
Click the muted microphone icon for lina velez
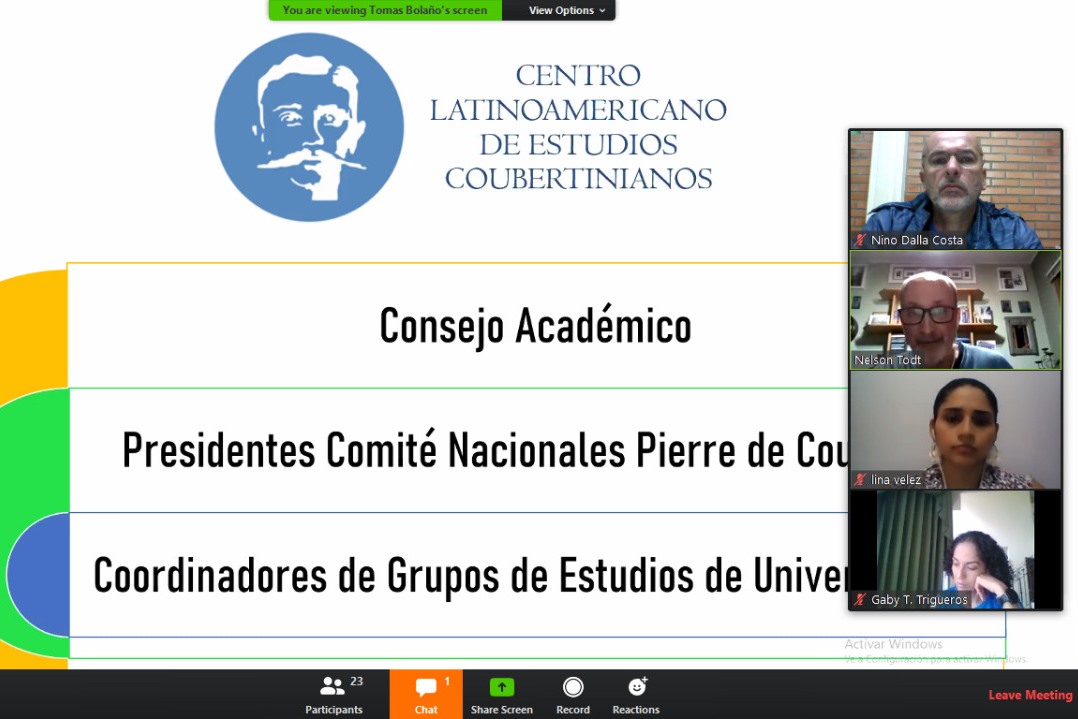coord(860,479)
